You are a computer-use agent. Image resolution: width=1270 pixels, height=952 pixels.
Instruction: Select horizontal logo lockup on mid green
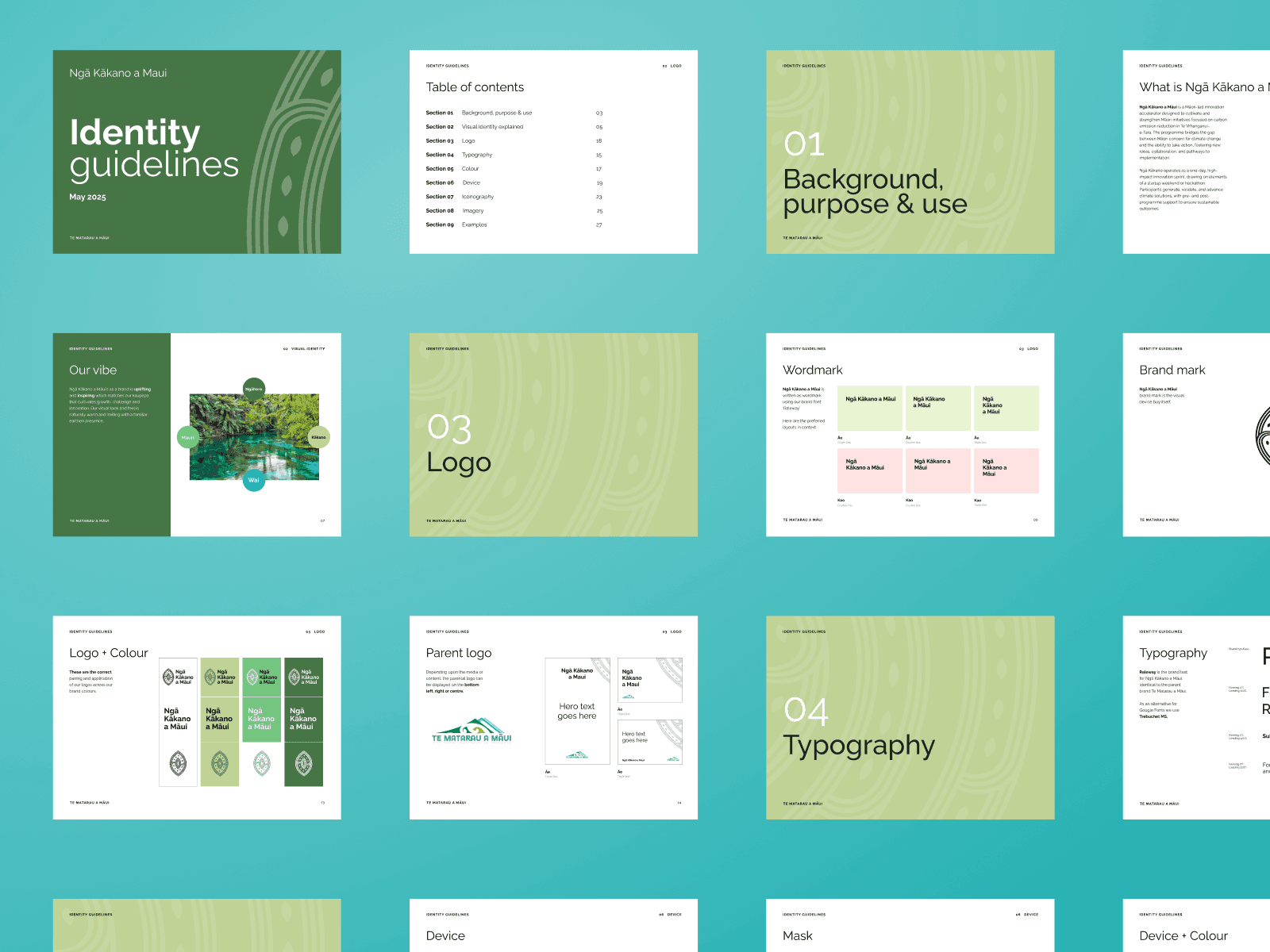[262, 677]
